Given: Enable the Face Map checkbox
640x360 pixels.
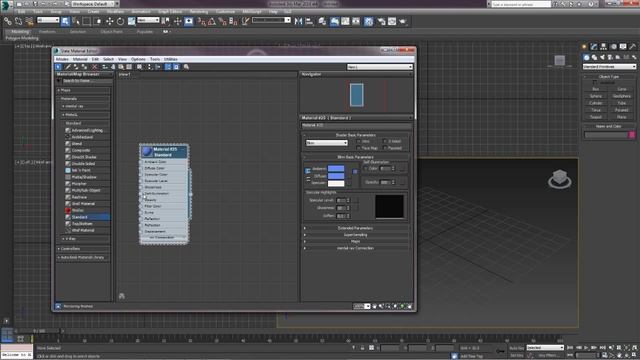Looking at the screenshot, I should pos(358,148).
